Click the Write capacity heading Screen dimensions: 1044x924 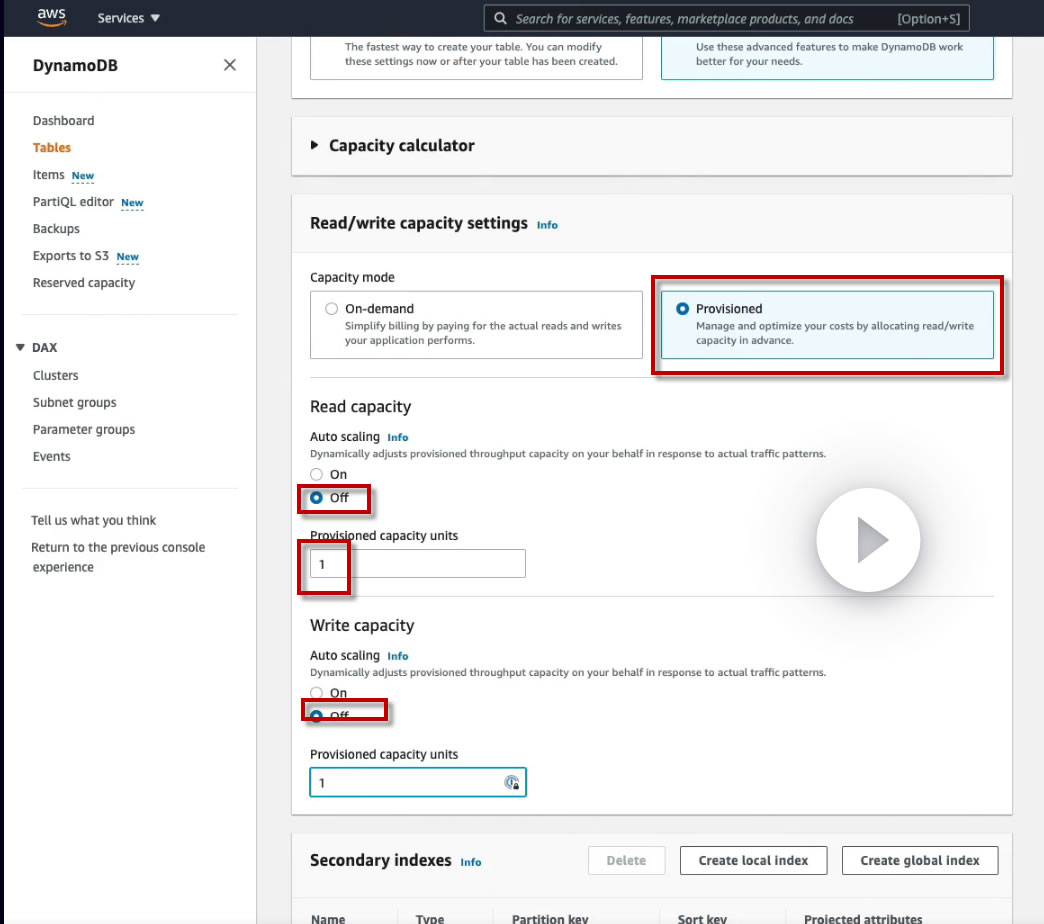tap(362, 626)
